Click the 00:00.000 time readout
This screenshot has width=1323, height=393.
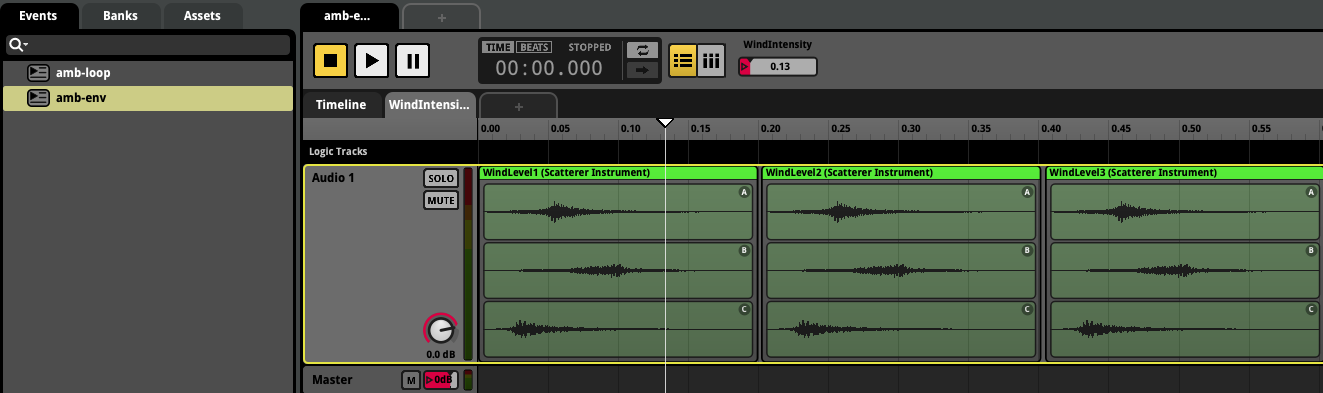550,68
